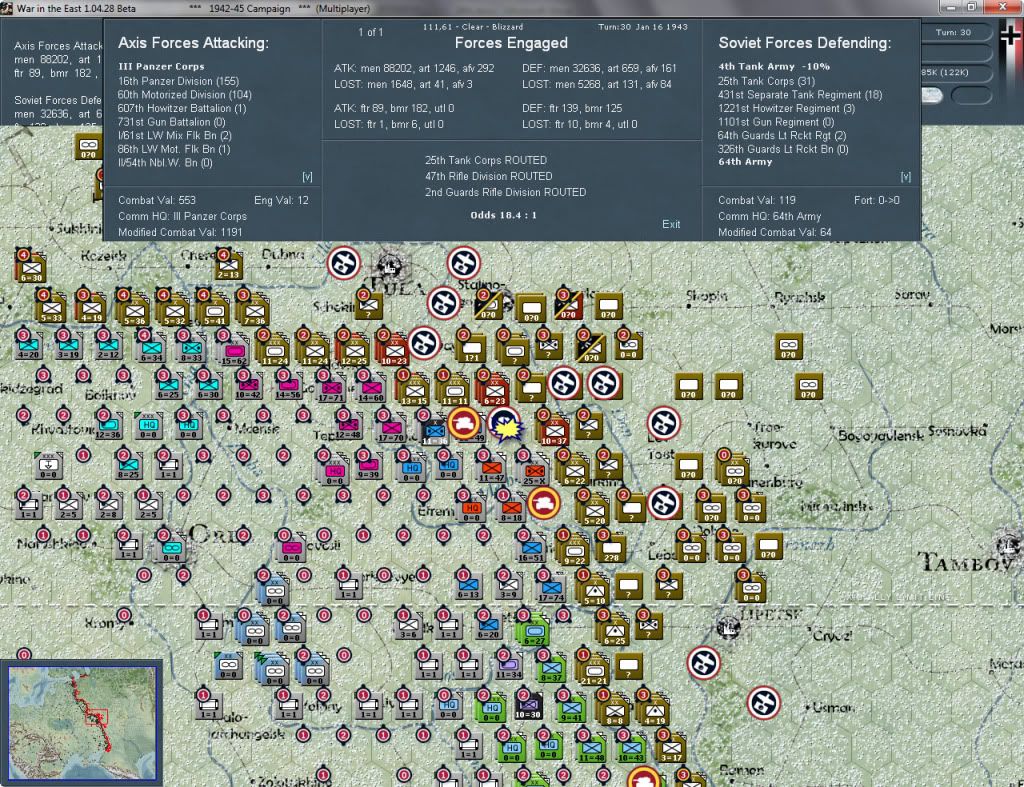Screen dimensions: 1024x787
Task: Select the dark counter labeled 10=30
Action: point(528,707)
